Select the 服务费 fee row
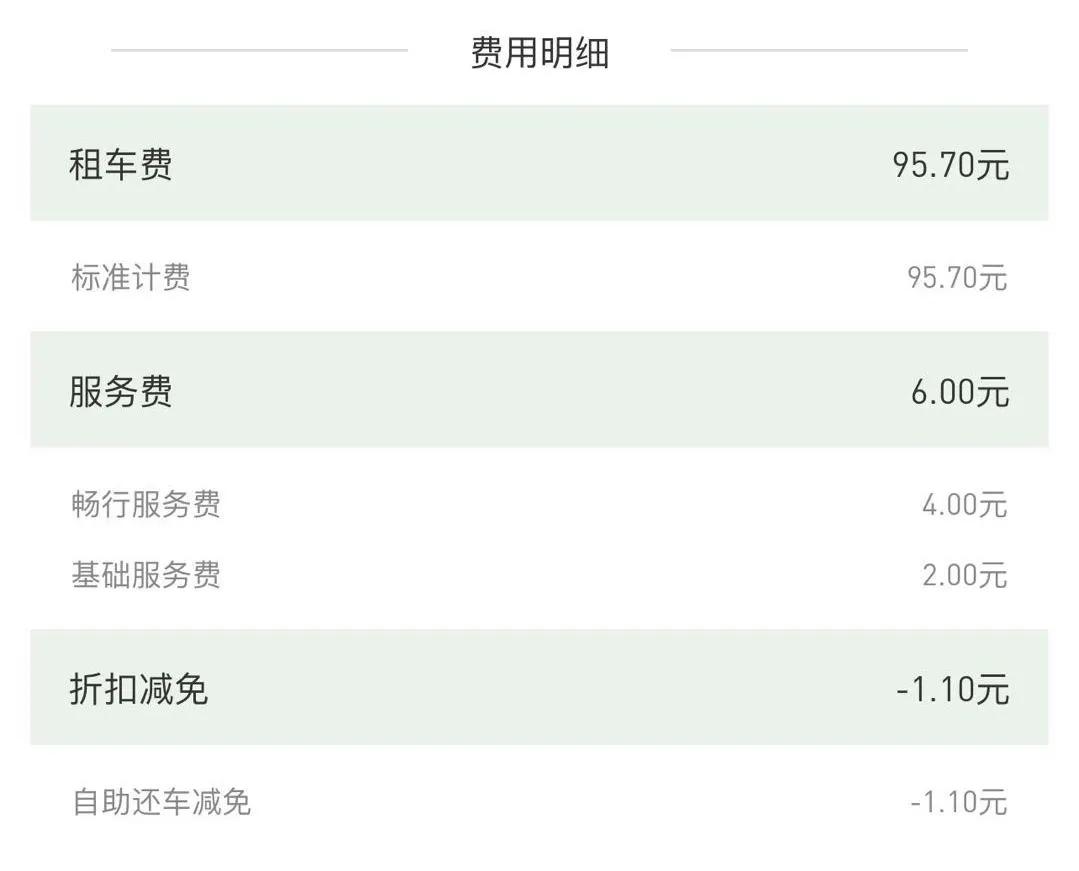 tap(540, 388)
